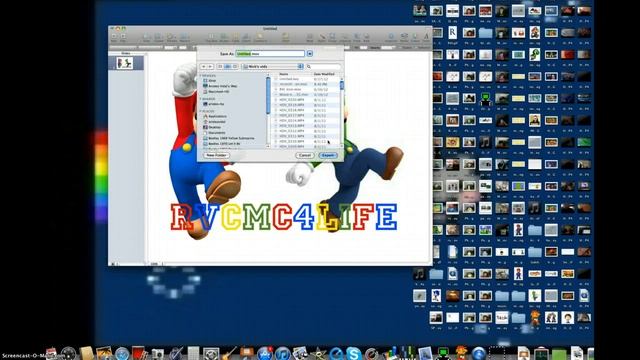Viewport: 640px width, 360px height.
Task: Open QuickTime Player from the Dock
Action: 336,353
